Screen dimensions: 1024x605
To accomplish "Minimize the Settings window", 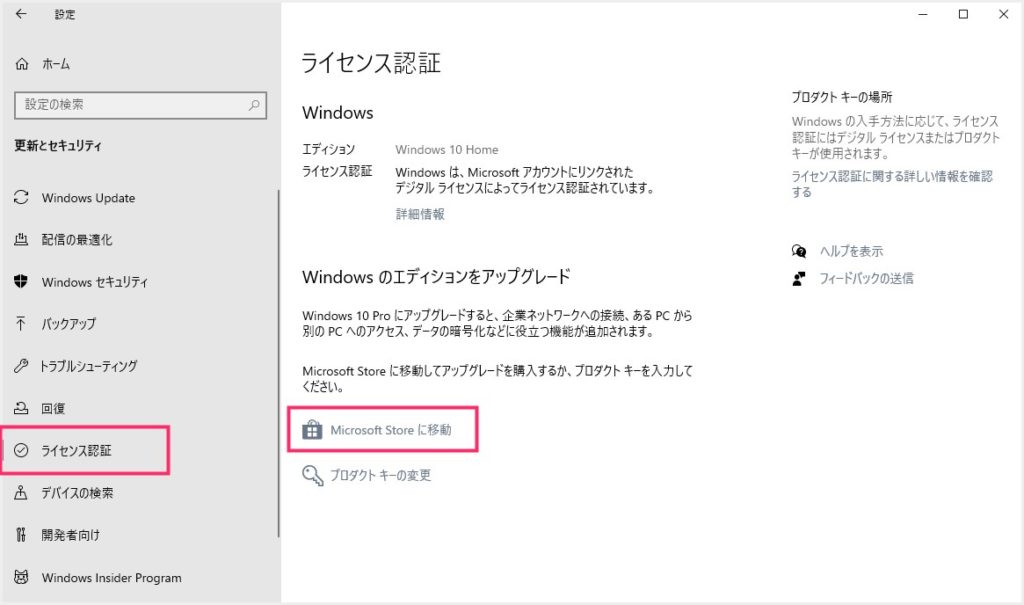I will click(x=923, y=14).
